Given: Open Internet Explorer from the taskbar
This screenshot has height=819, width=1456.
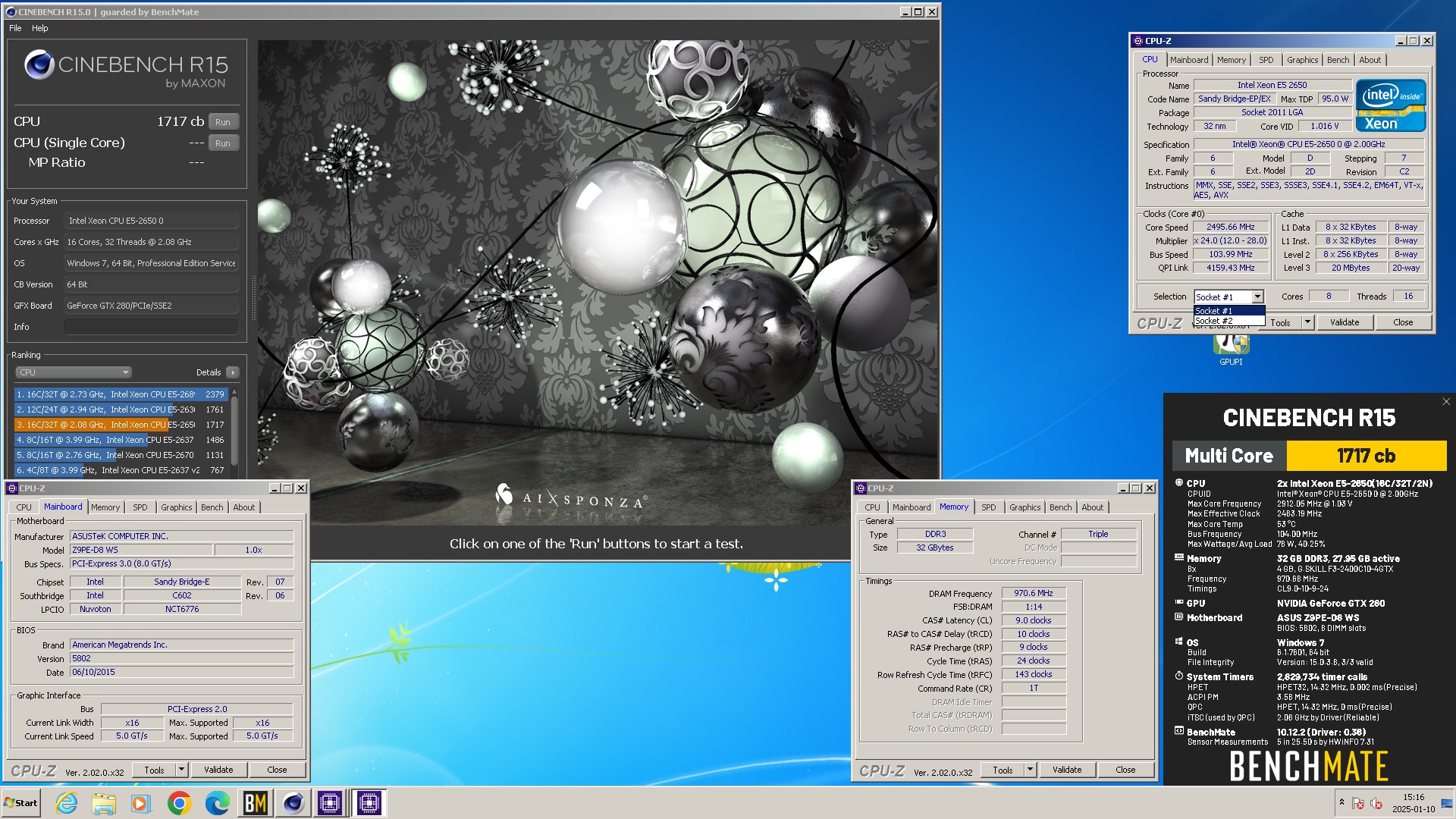Looking at the screenshot, I should [x=67, y=803].
